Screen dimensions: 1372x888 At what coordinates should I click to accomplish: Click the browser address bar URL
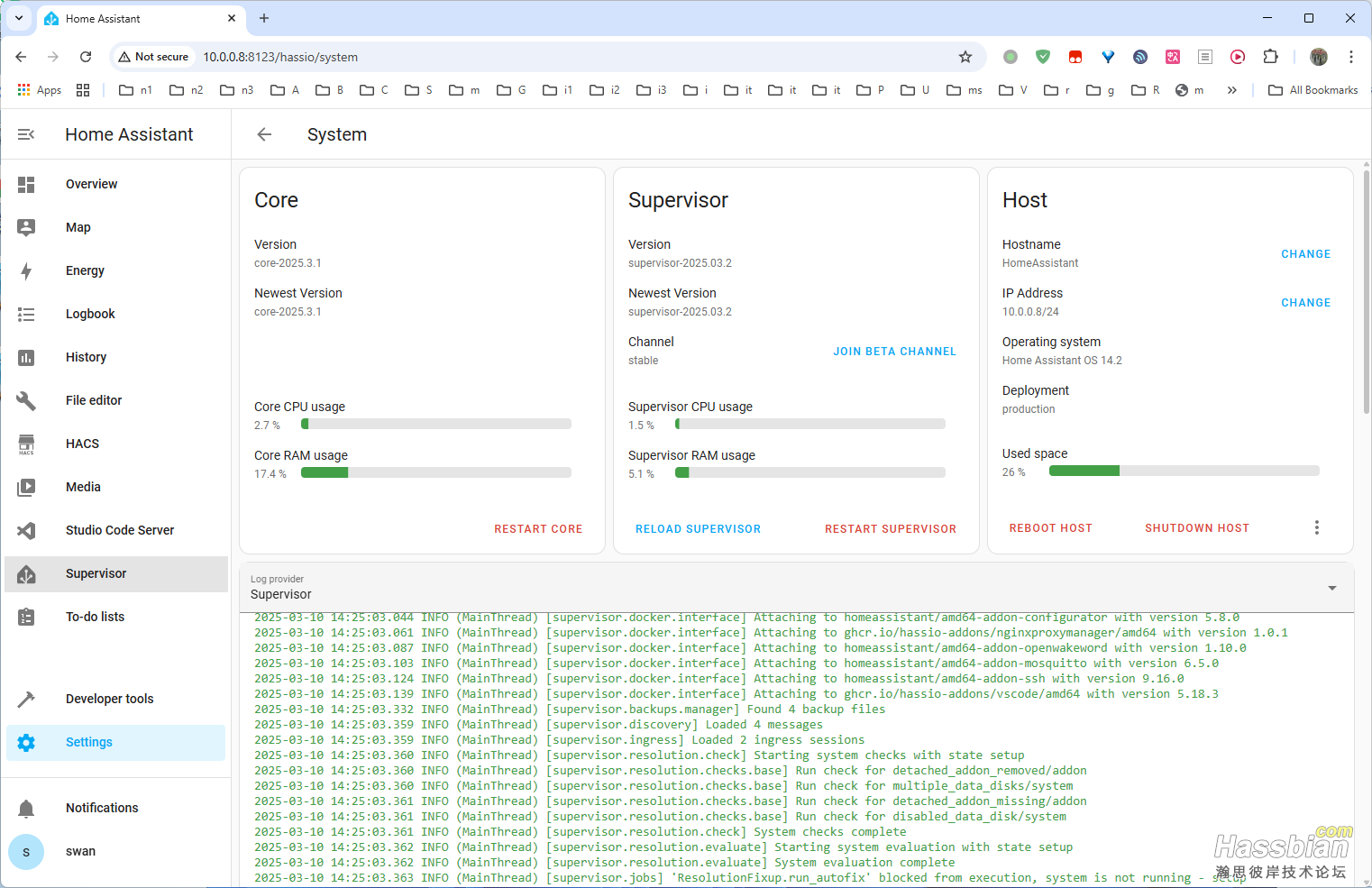(280, 57)
